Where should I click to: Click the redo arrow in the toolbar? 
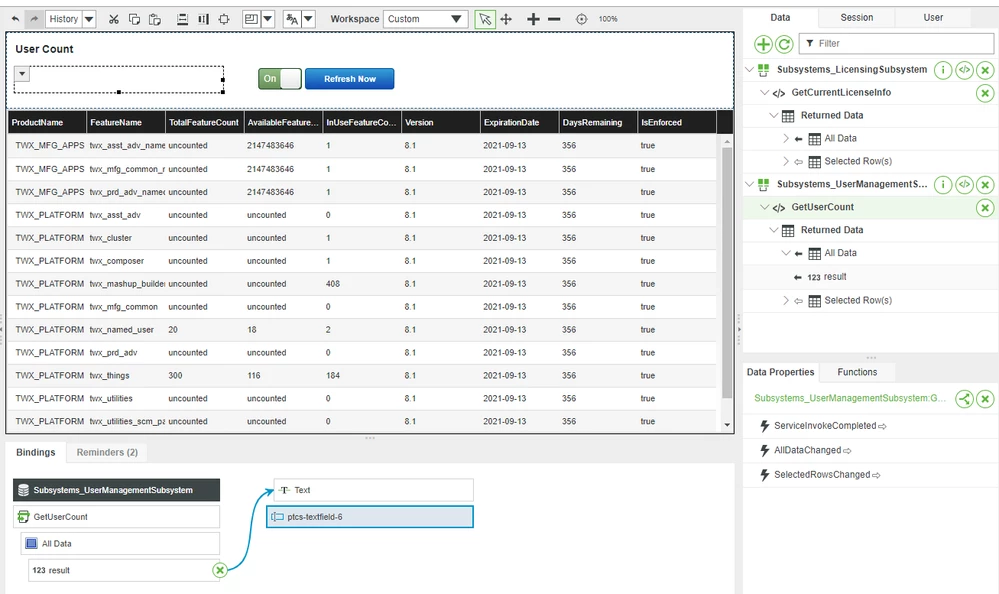pyautogui.click(x=34, y=19)
